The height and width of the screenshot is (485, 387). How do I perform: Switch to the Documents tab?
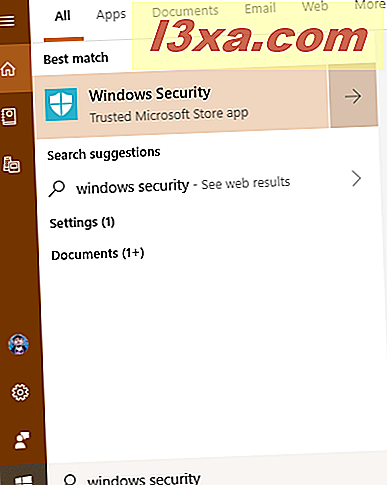185,11
